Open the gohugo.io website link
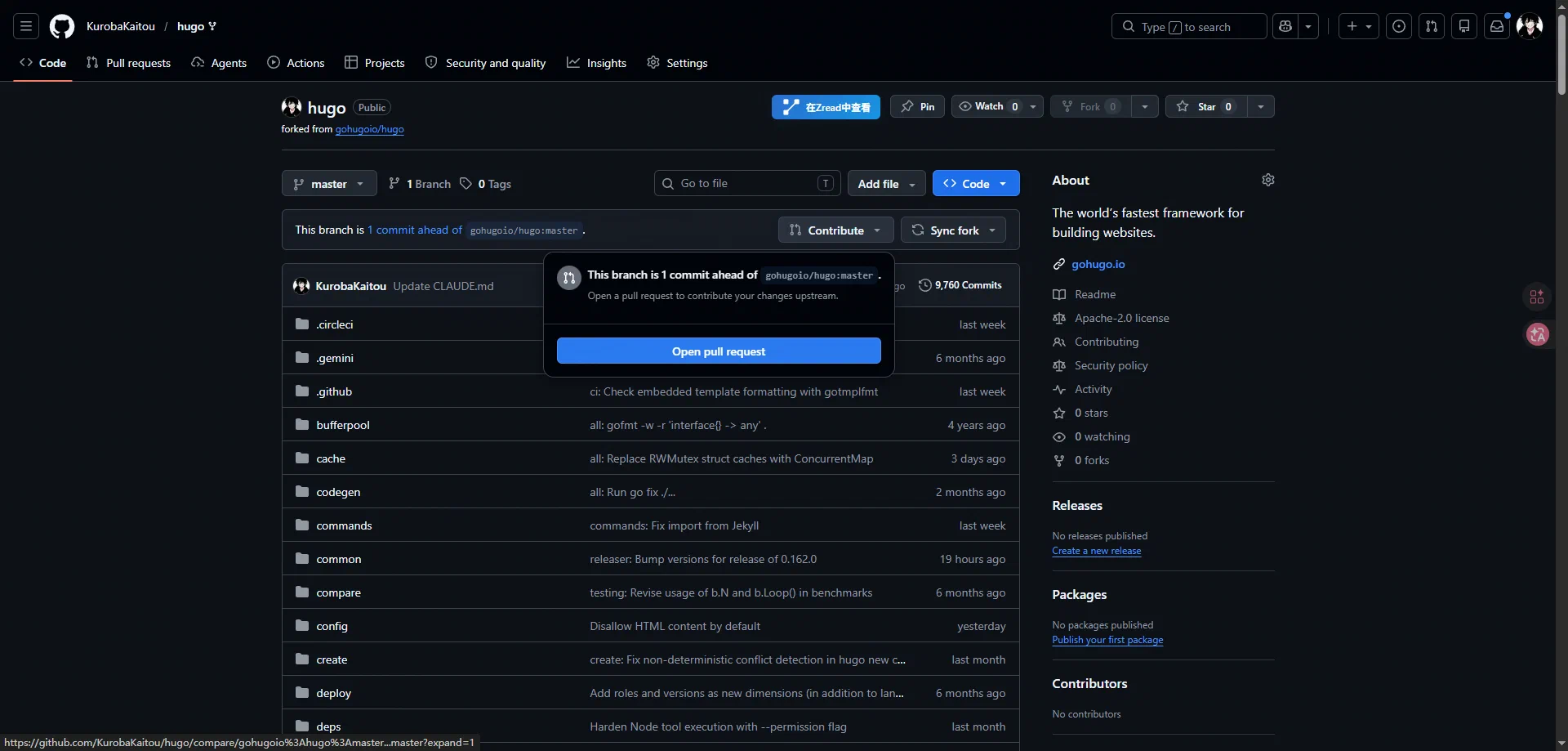The image size is (1568, 751). click(x=1098, y=265)
